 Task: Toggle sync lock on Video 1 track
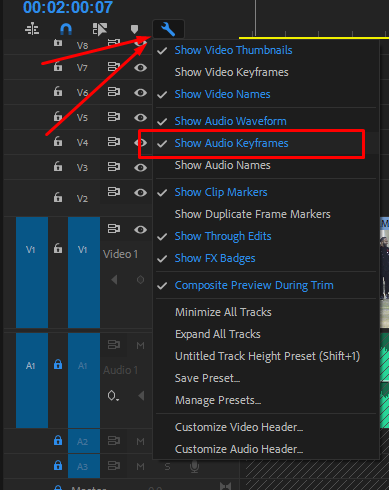(114, 229)
